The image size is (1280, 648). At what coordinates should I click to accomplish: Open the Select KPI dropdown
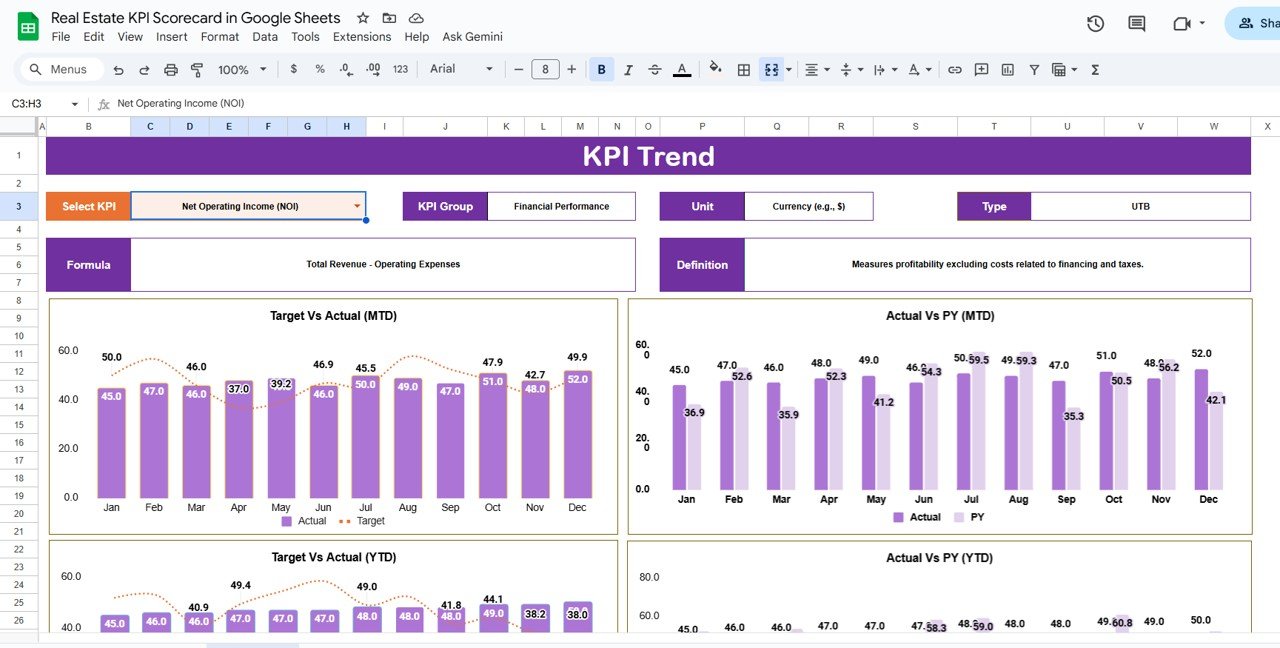355,206
